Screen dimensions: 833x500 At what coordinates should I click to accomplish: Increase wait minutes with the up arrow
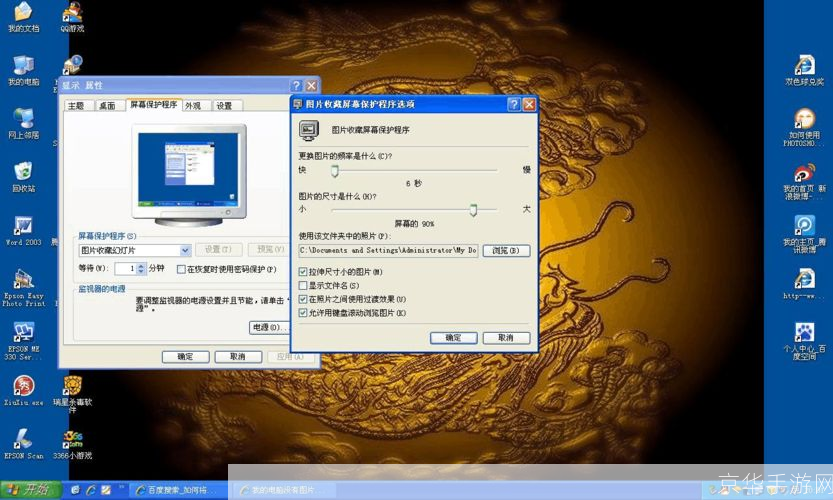[141, 266]
